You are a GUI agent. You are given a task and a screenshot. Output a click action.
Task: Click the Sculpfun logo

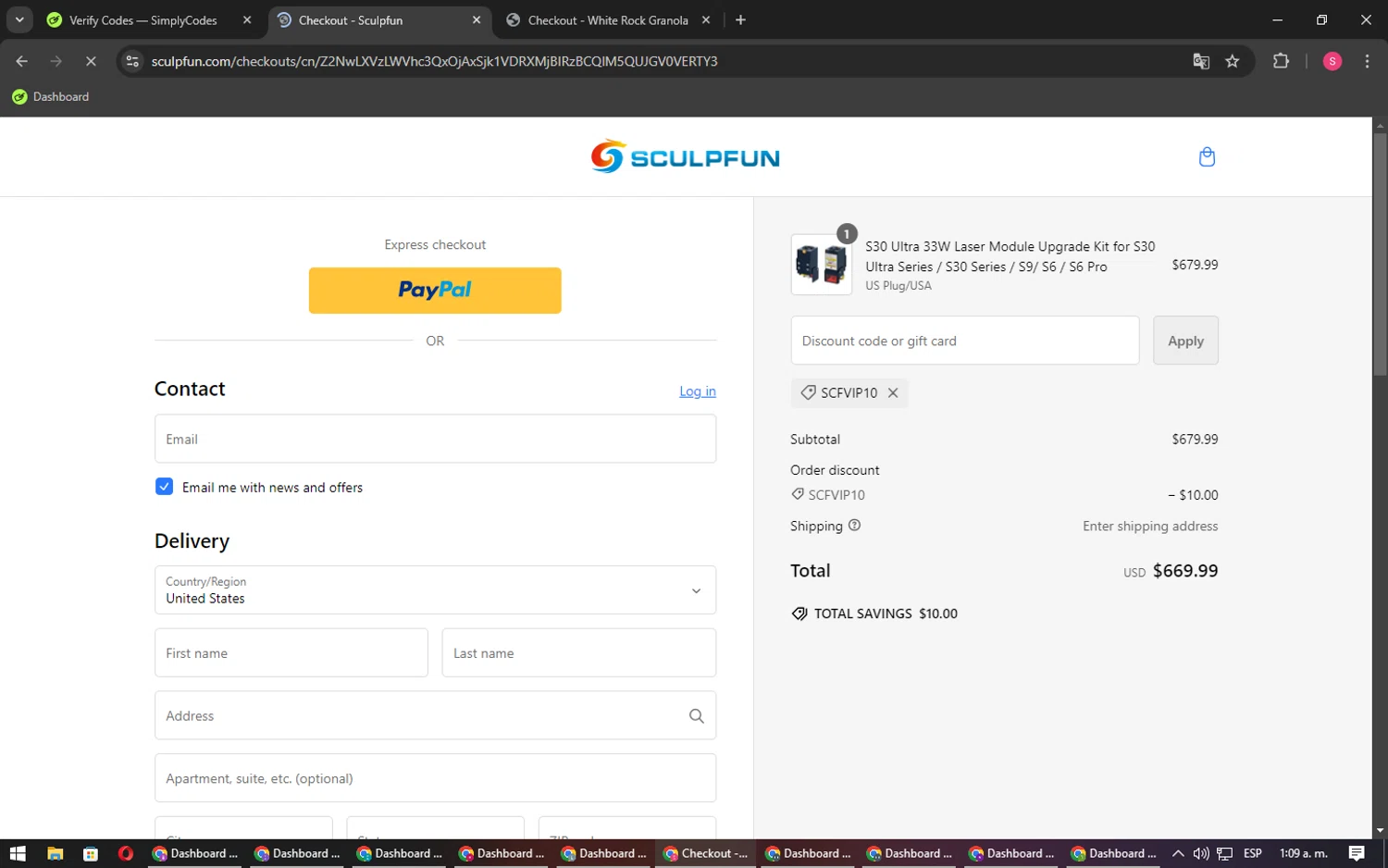click(686, 157)
